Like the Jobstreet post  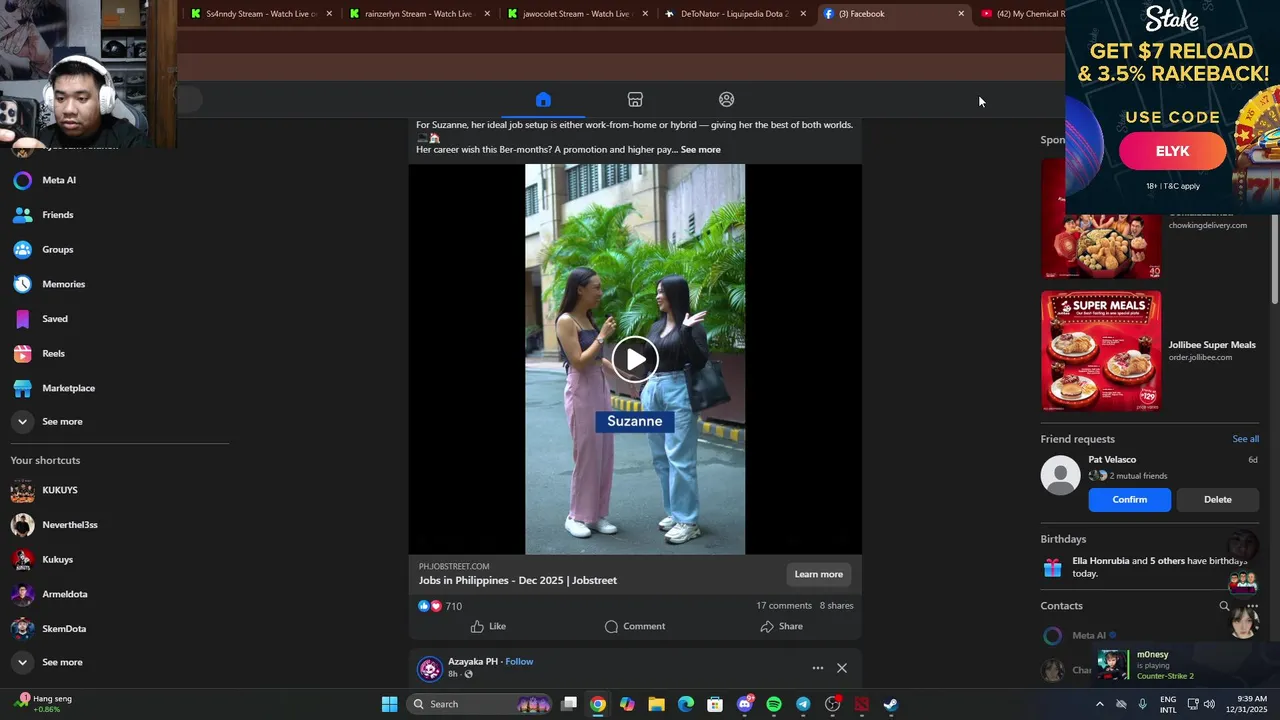click(x=488, y=626)
